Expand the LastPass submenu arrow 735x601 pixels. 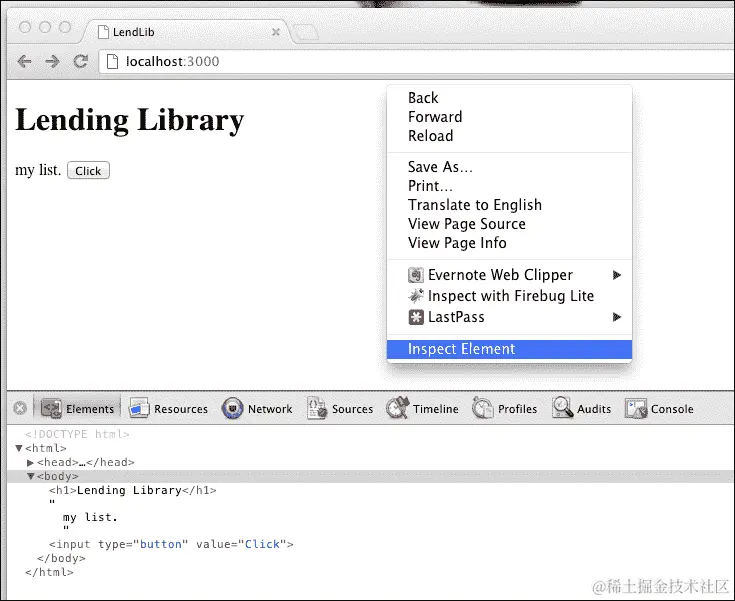click(617, 317)
